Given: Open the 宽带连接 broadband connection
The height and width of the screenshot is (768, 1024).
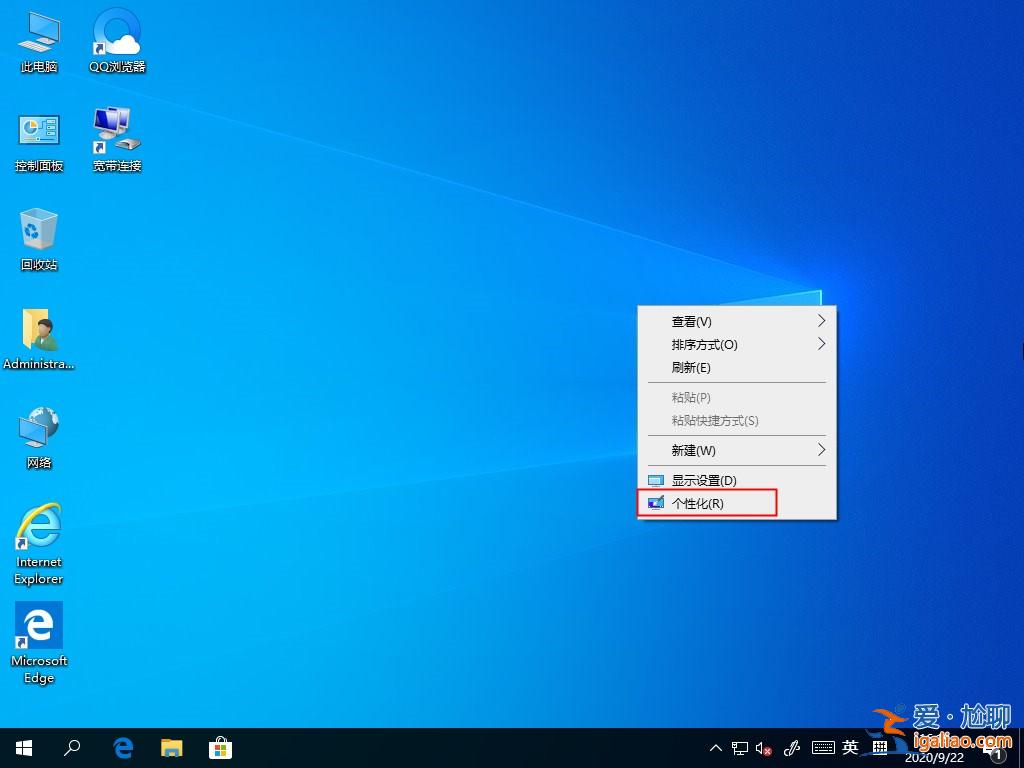Looking at the screenshot, I should pyautogui.click(x=115, y=138).
